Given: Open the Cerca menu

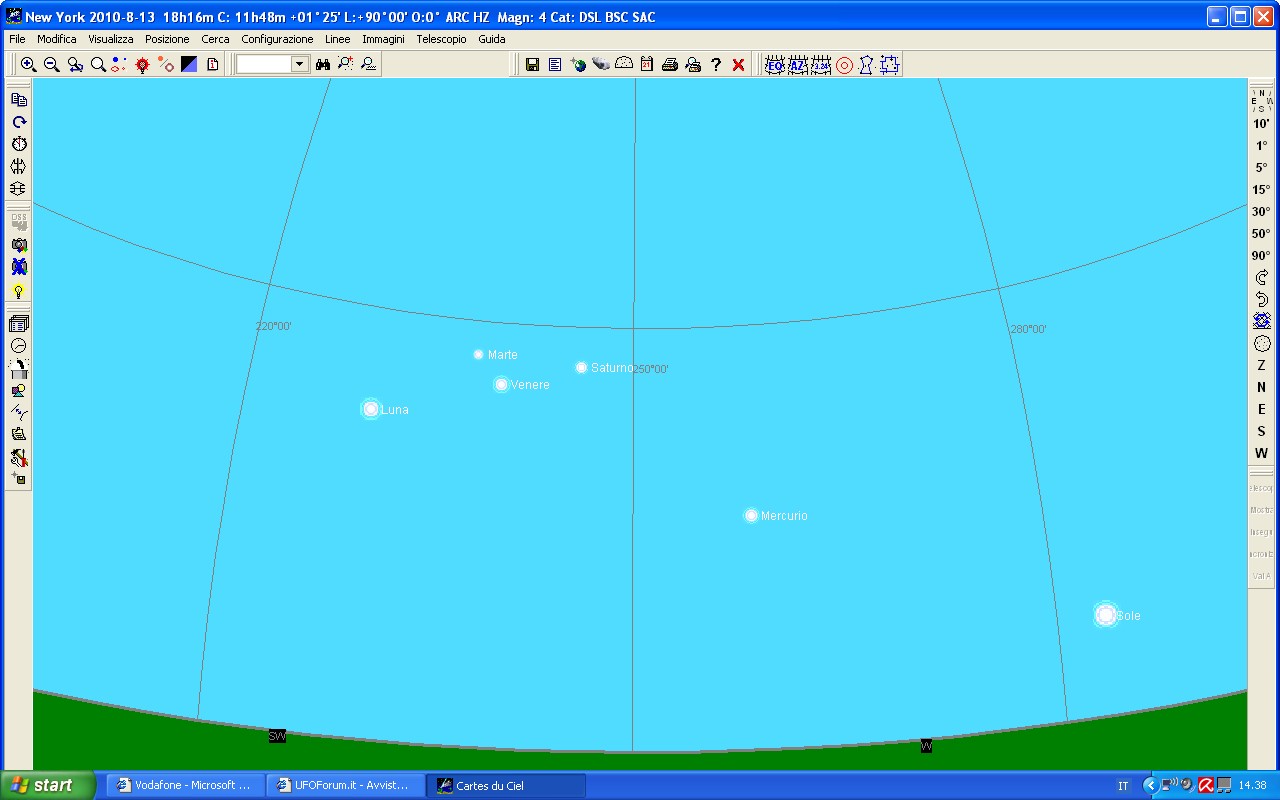Looking at the screenshot, I should click(x=215, y=39).
